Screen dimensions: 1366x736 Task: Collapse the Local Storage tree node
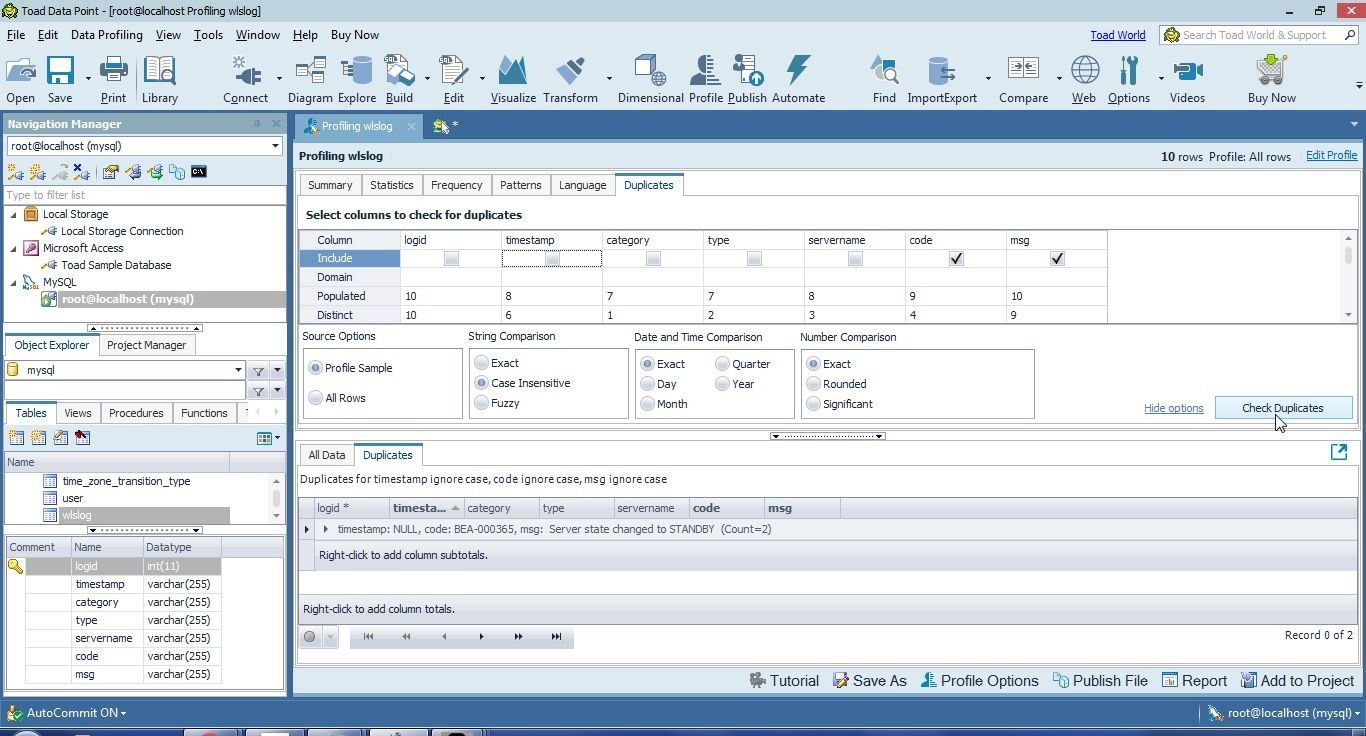(14, 214)
